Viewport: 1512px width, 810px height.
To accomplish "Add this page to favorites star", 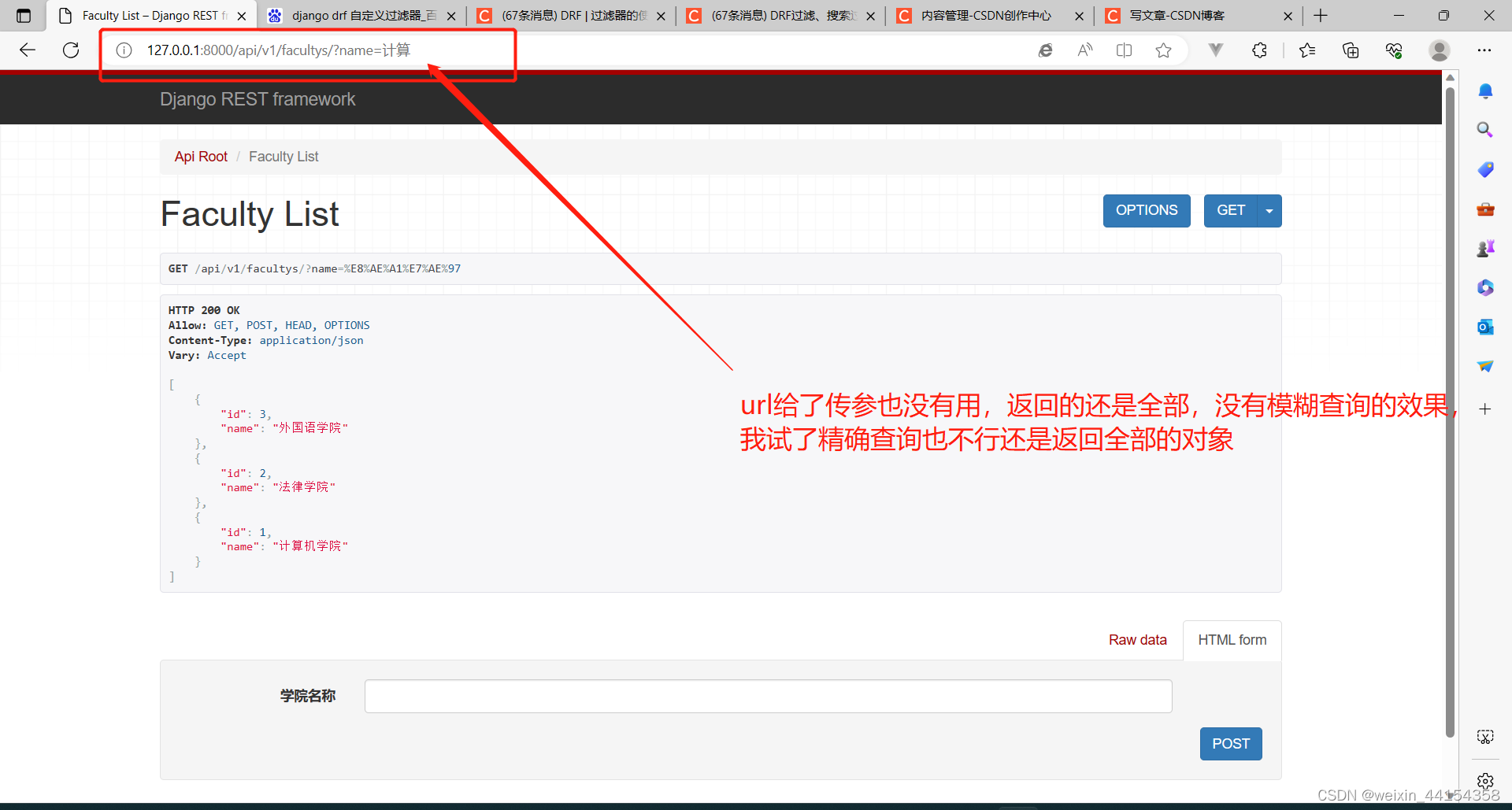I will click(x=1163, y=50).
